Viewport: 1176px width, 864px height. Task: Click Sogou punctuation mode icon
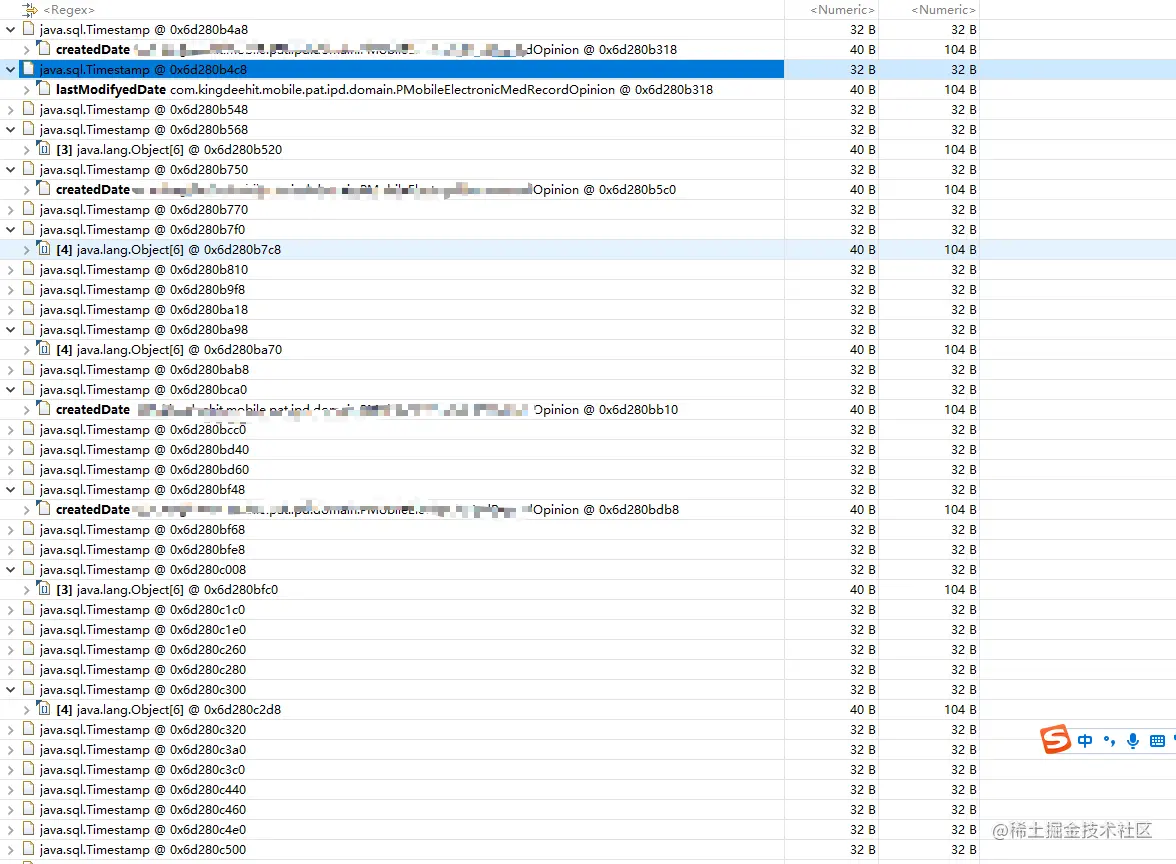[x=1109, y=741]
